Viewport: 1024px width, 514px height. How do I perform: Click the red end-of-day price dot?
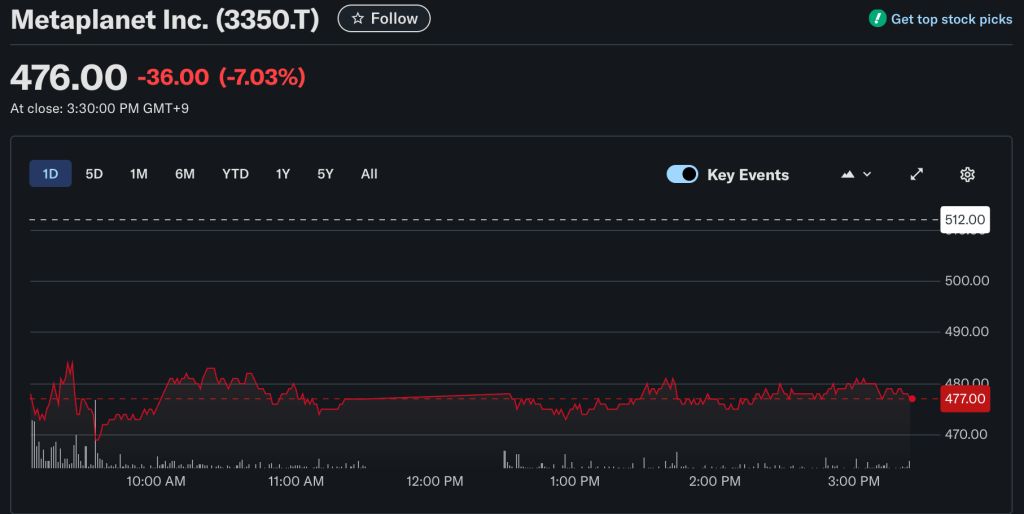click(x=912, y=398)
